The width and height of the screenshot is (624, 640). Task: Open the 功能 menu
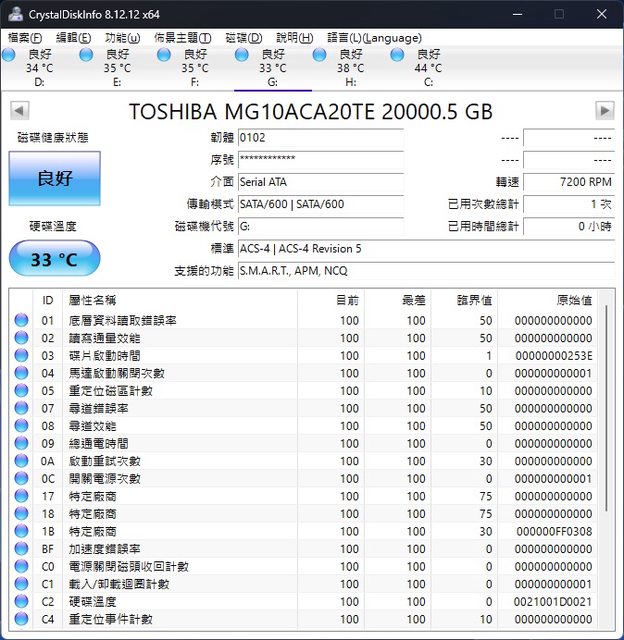tap(122, 38)
